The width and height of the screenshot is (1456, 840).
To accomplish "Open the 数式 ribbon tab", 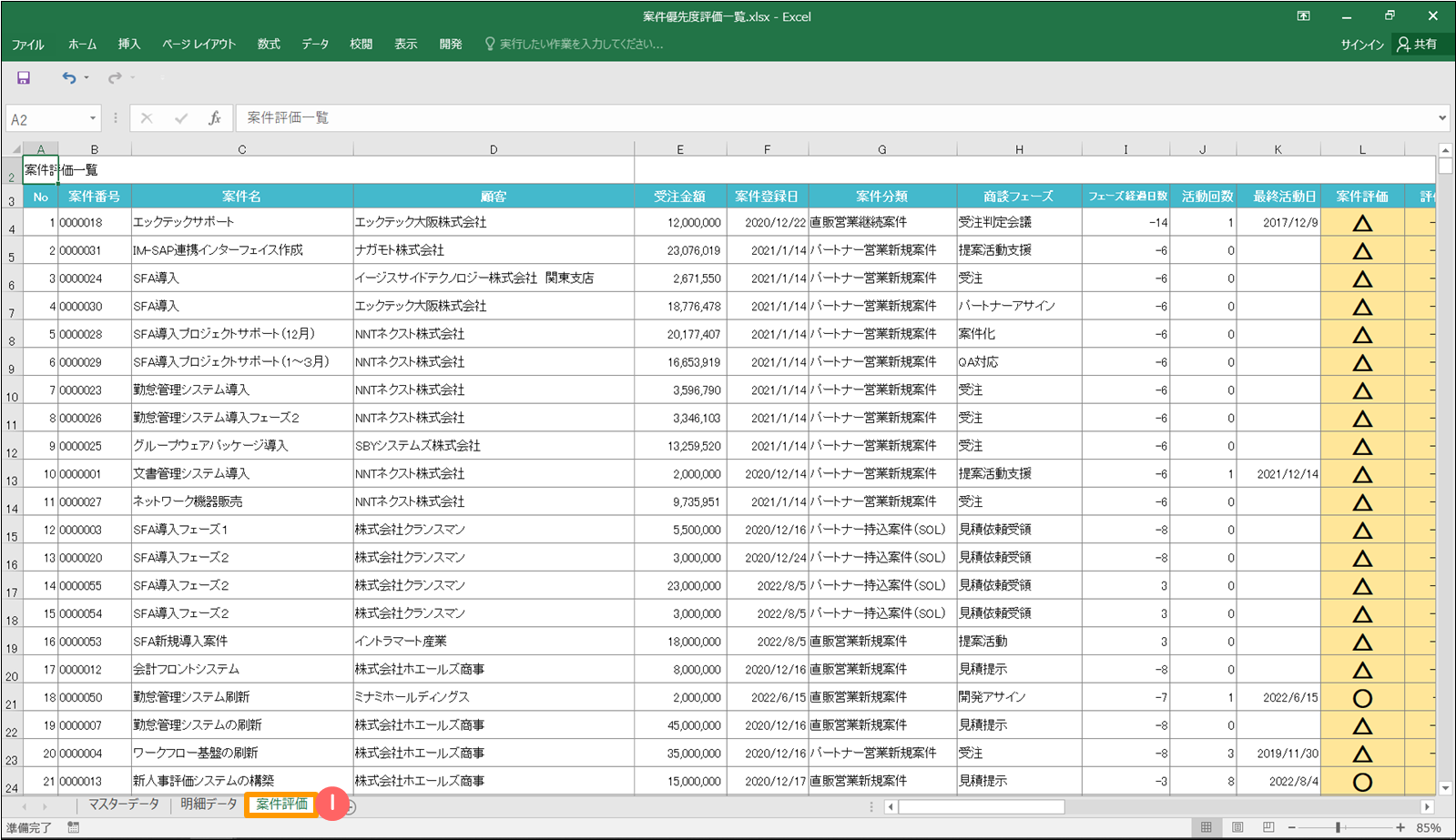I will click(x=269, y=45).
